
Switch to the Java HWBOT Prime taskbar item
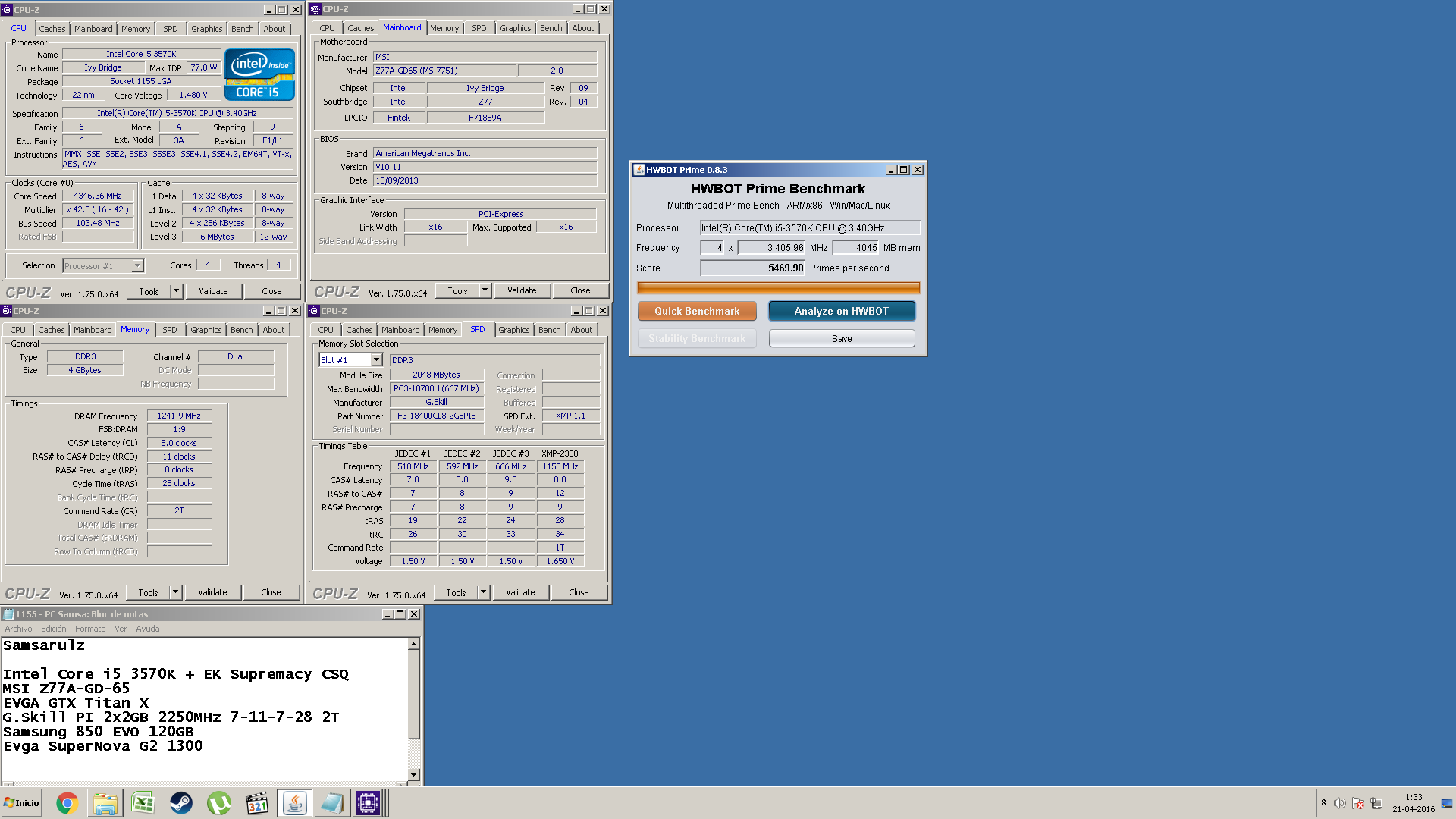point(294,803)
